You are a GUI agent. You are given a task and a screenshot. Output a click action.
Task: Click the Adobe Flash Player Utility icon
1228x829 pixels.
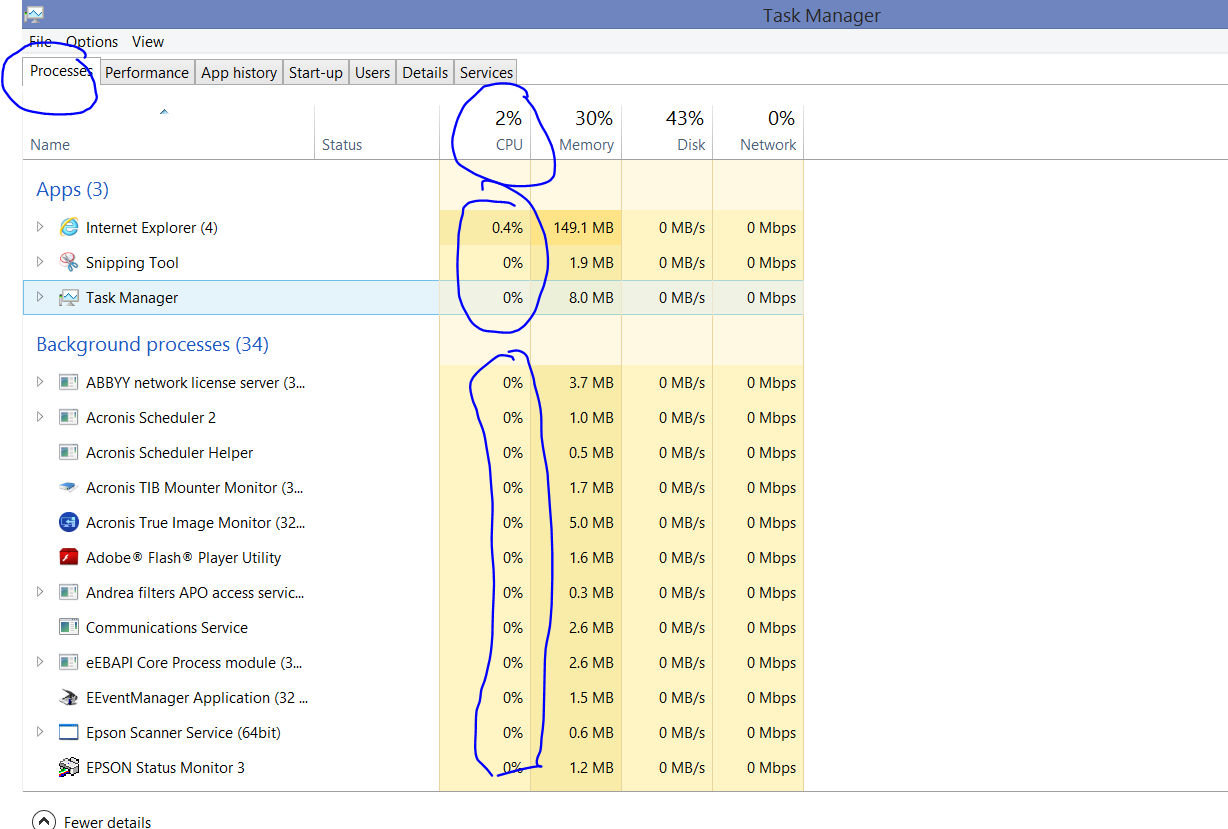(68, 557)
